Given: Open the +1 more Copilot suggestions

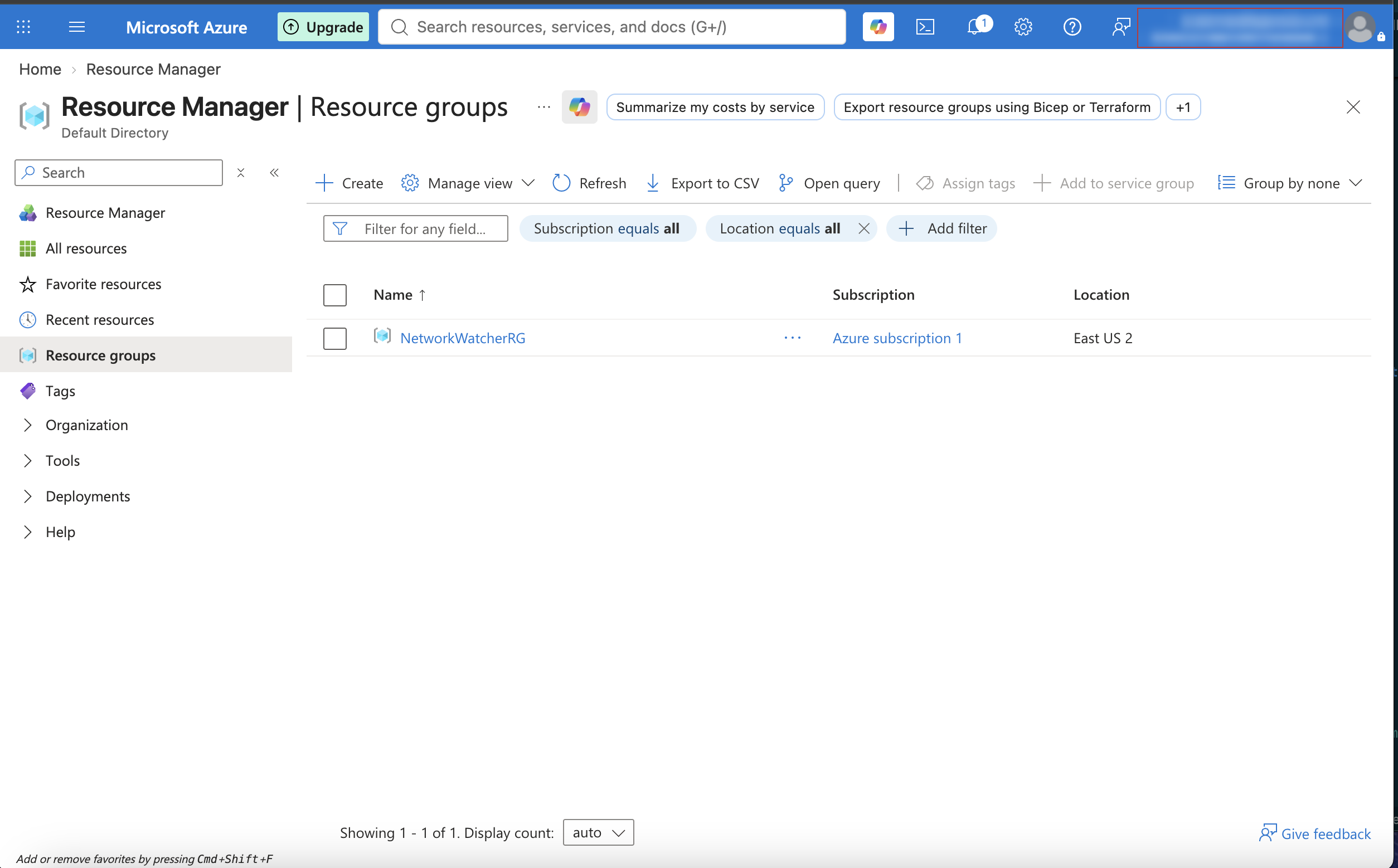Looking at the screenshot, I should click(x=1183, y=107).
